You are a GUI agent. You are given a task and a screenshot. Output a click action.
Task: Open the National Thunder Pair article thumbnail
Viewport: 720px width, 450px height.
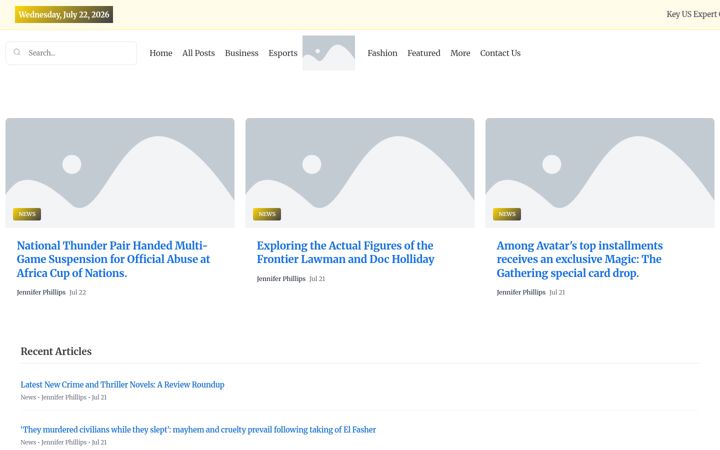pyautogui.click(x=120, y=173)
